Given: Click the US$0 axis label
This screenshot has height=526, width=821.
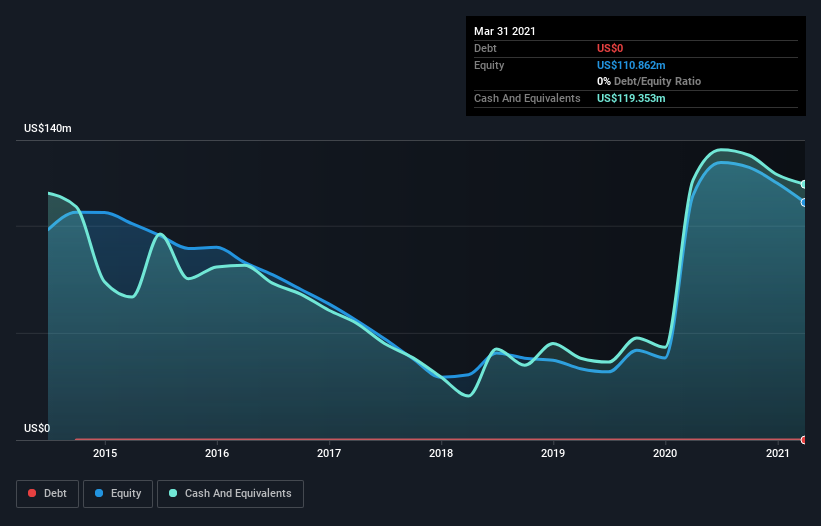Looking at the screenshot, I should tap(37, 428).
